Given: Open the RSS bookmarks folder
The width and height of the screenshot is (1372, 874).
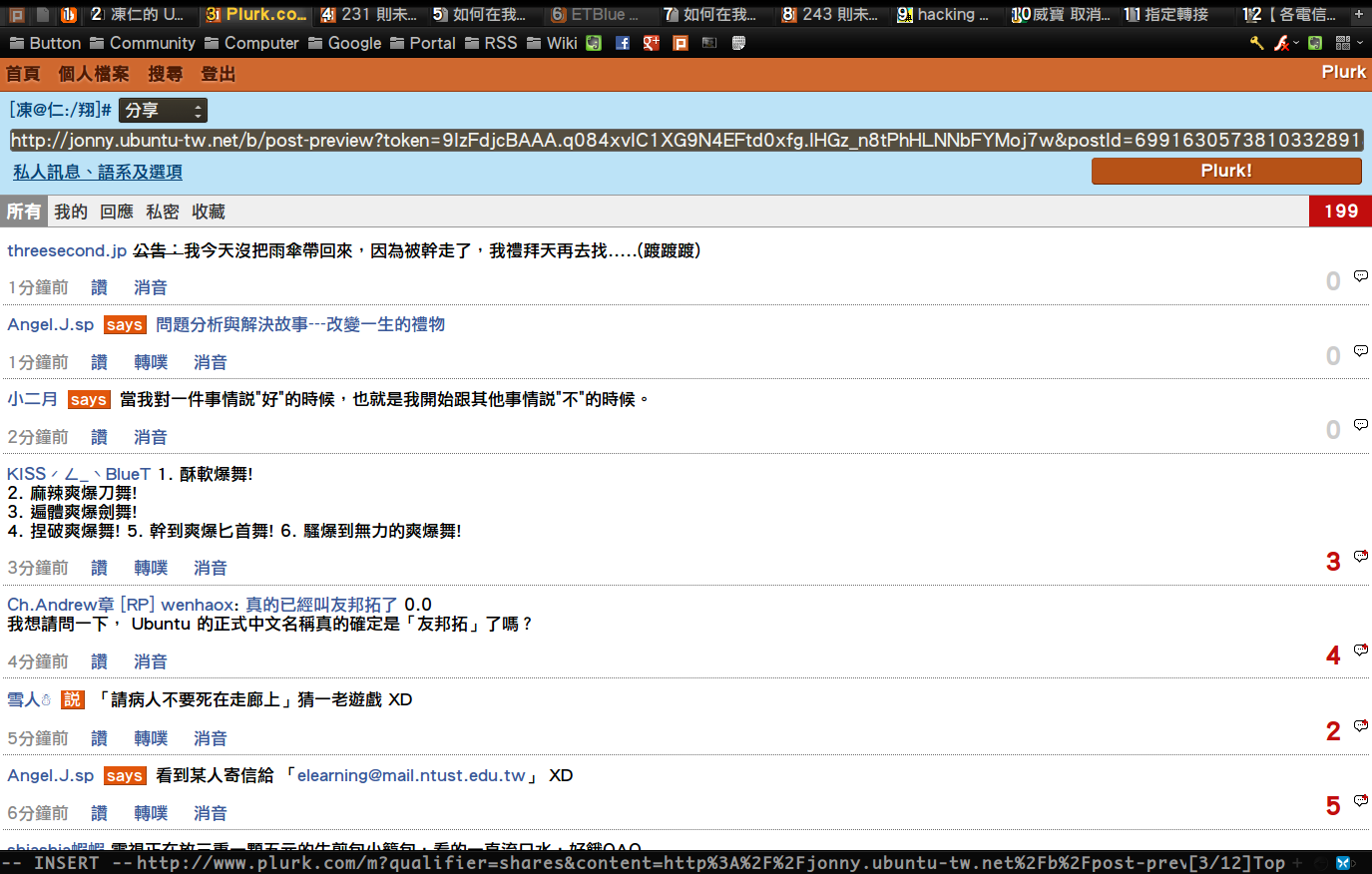Looking at the screenshot, I should point(491,43).
